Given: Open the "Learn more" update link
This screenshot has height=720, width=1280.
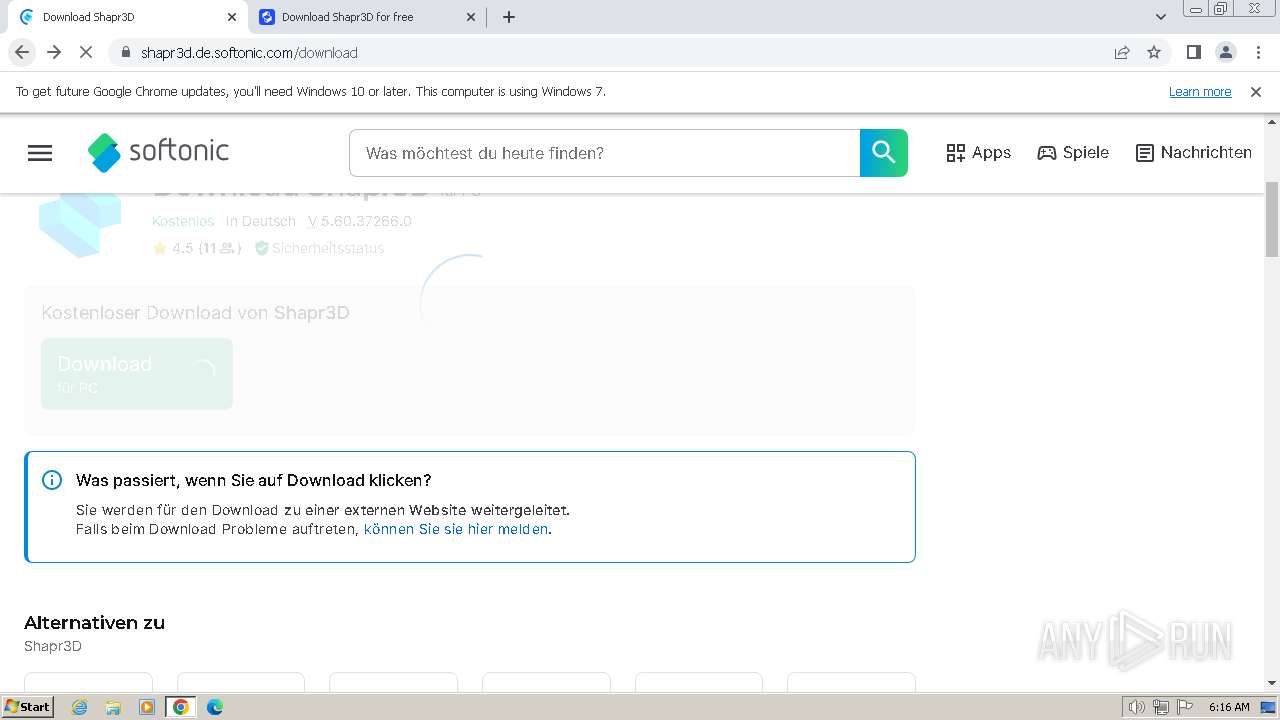Looking at the screenshot, I should [x=1200, y=91].
